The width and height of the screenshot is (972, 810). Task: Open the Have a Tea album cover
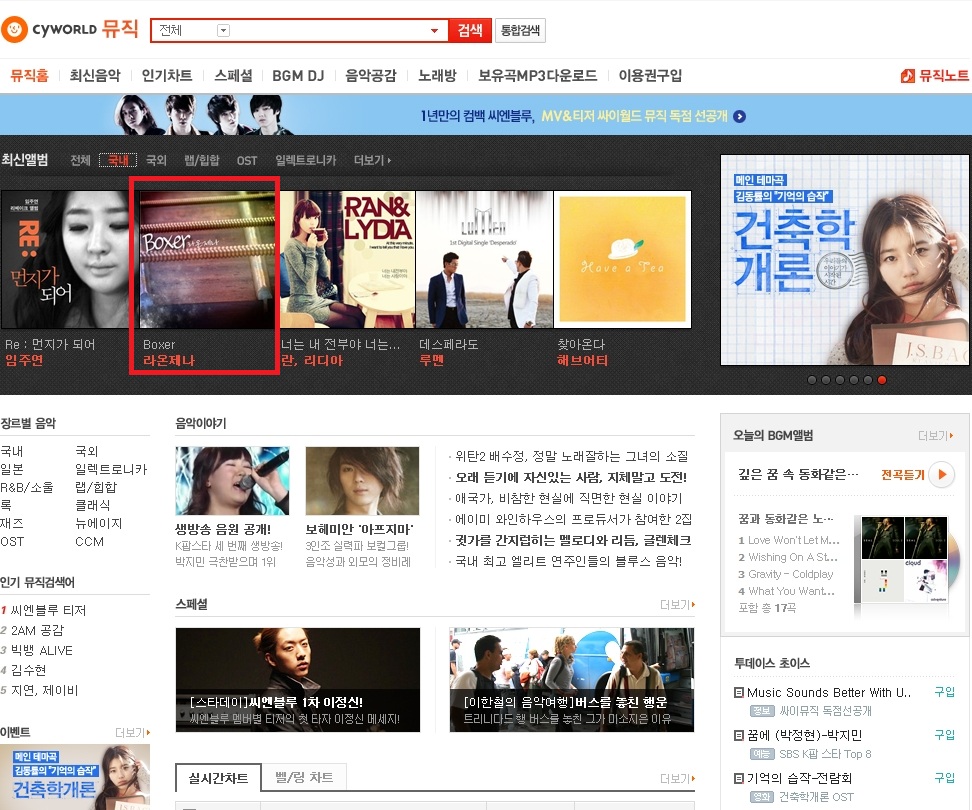click(622, 260)
